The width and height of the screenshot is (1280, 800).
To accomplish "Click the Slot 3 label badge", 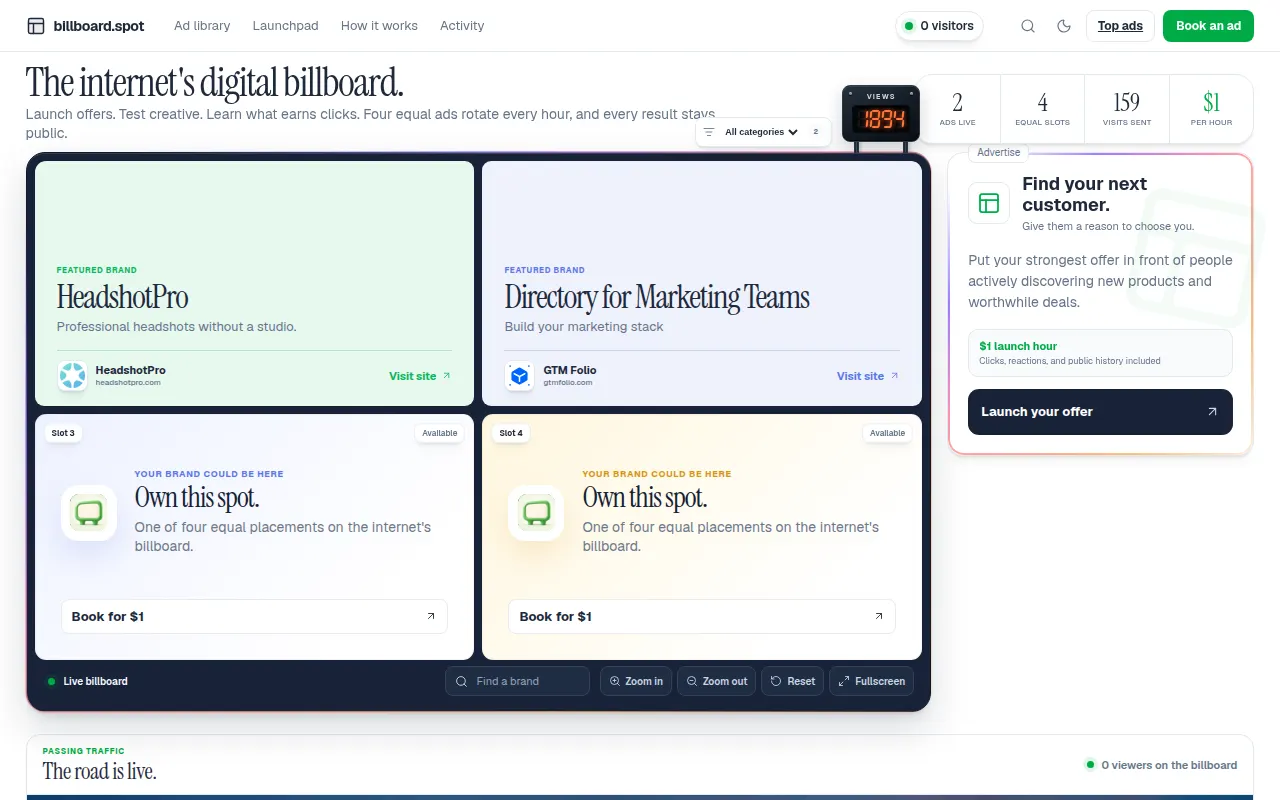I will click(x=63, y=433).
